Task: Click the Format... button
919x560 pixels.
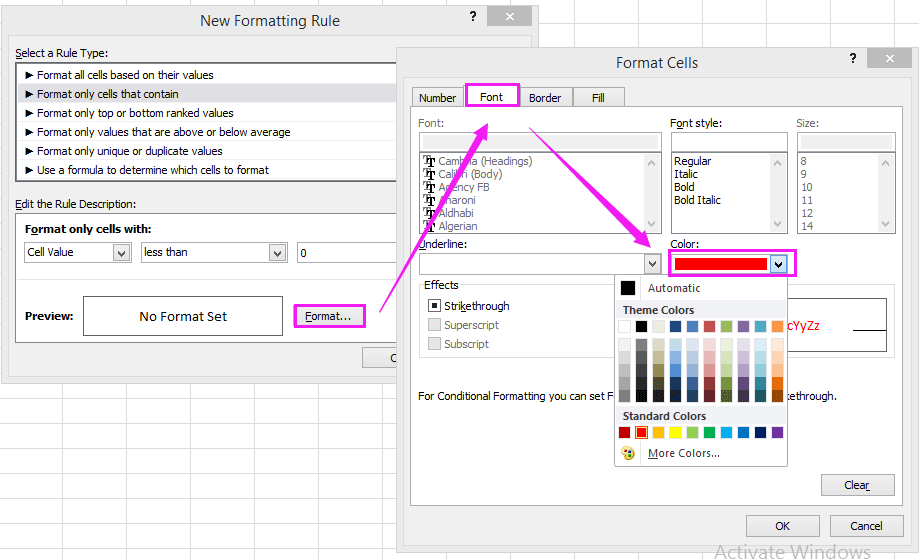Action: [x=329, y=316]
